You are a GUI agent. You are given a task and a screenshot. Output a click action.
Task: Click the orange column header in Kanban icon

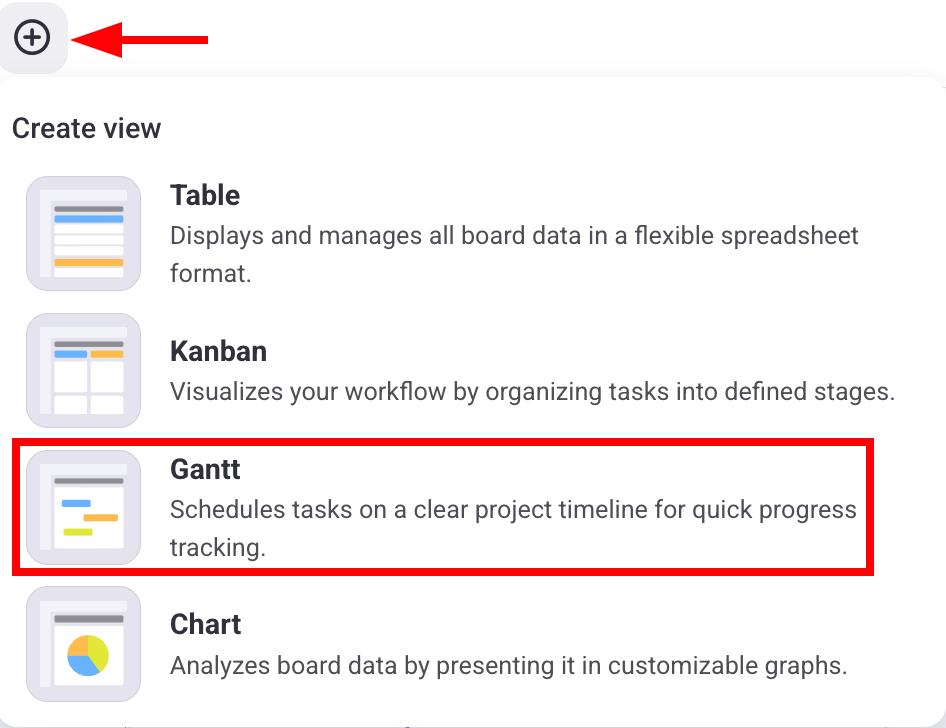[x=107, y=354]
